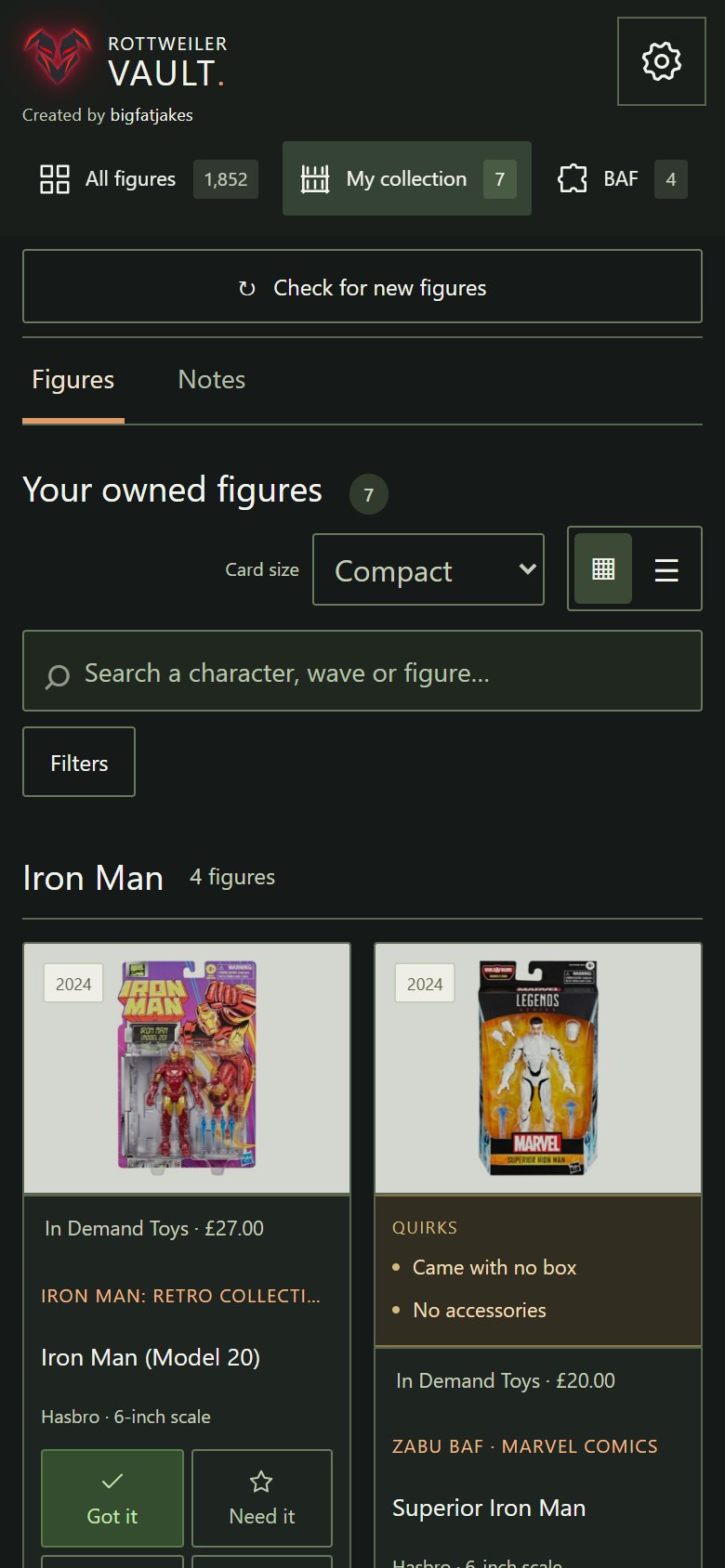
Task: Click the BAF puzzle piece icon
Action: 573,178
